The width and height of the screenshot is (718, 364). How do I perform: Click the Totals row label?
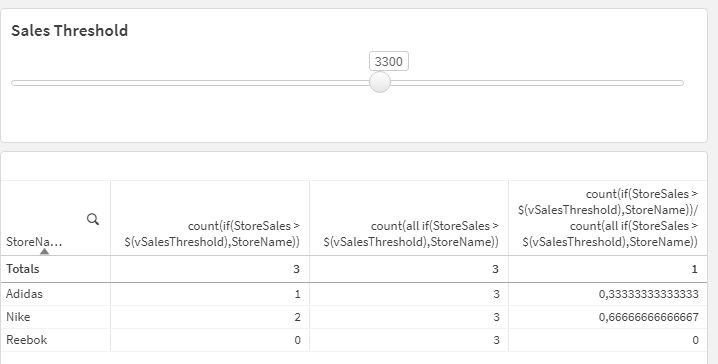22,269
